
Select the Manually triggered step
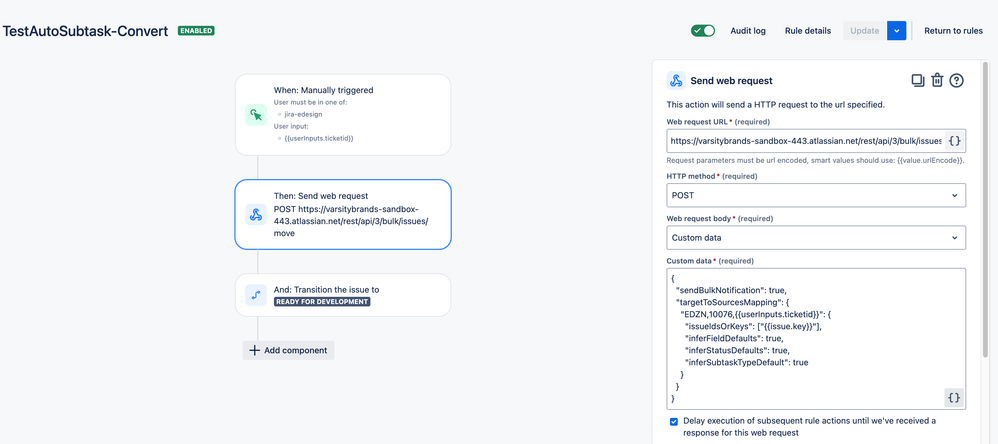pos(343,114)
